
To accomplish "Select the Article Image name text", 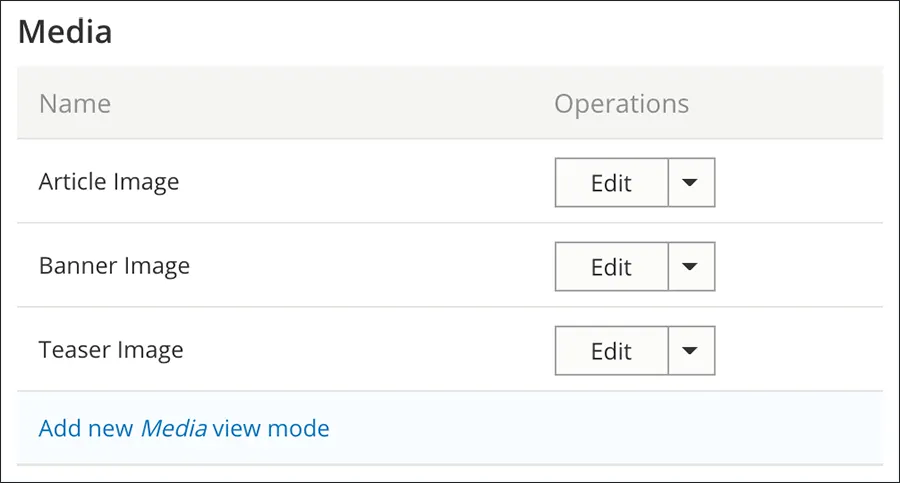I will tap(109, 182).
